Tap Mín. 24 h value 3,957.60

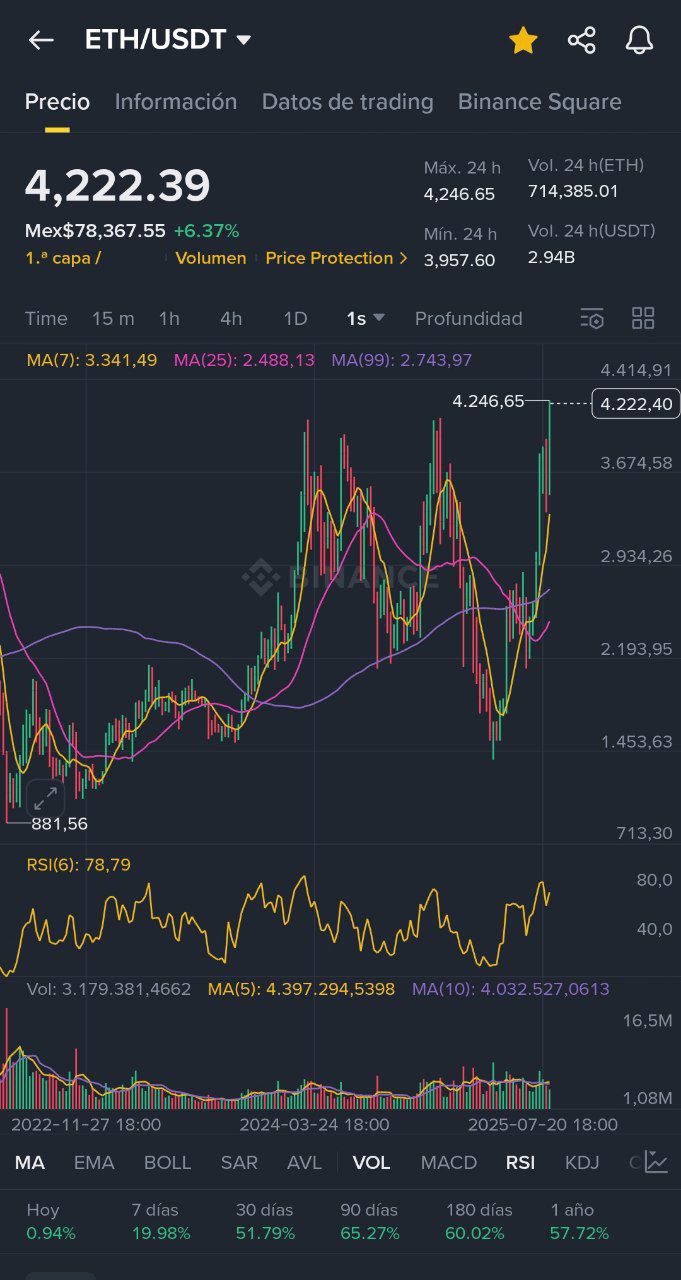pyautogui.click(x=459, y=260)
